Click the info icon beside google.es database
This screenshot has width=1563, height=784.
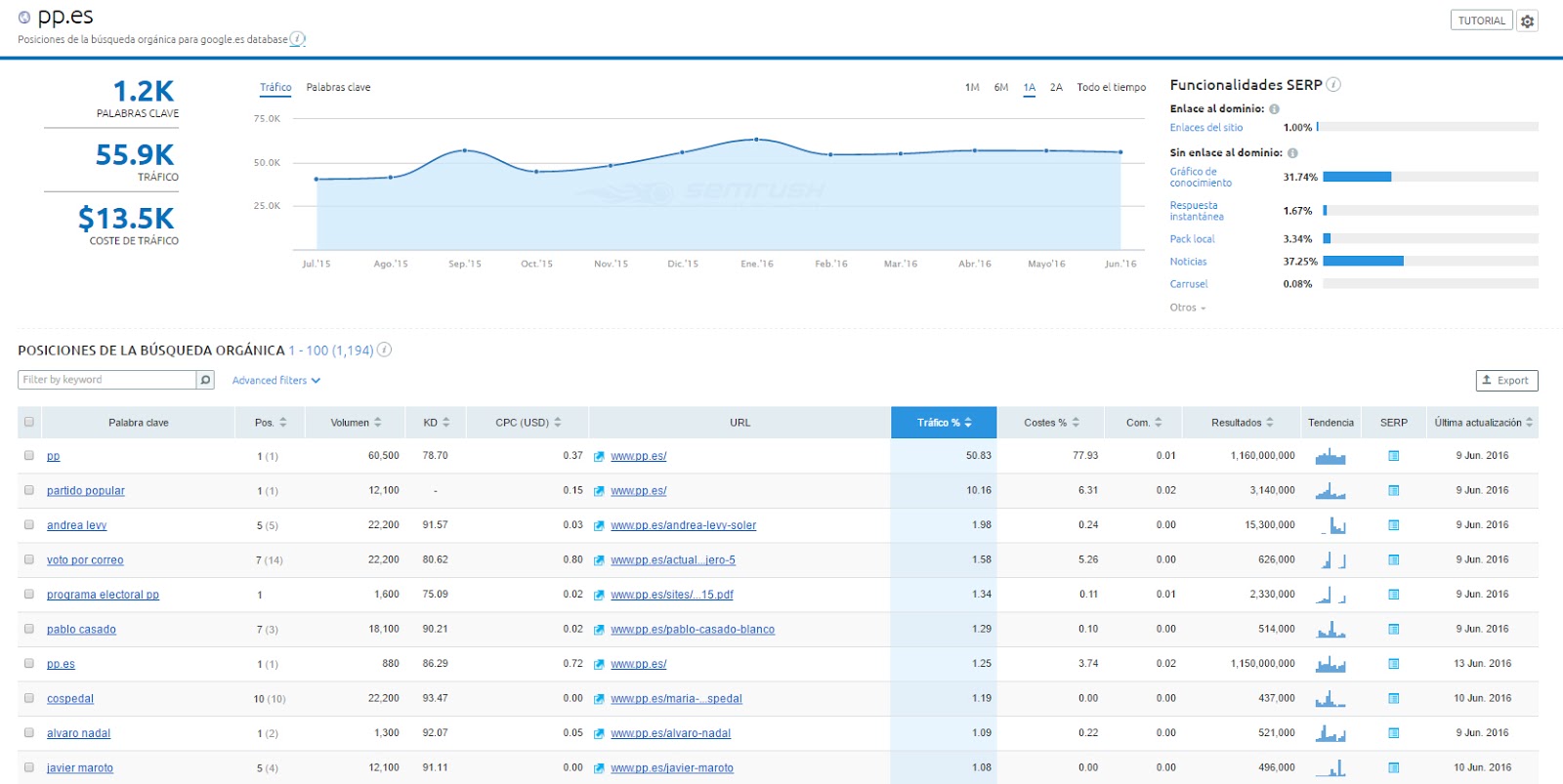[x=298, y=39]
